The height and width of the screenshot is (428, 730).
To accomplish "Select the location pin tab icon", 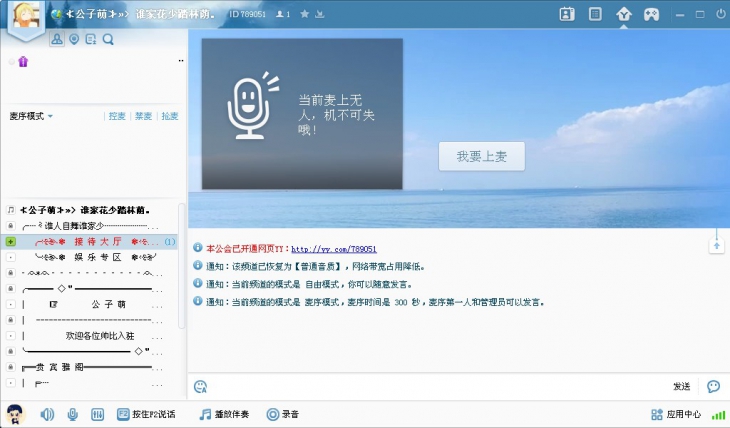I will coord(73,39).
